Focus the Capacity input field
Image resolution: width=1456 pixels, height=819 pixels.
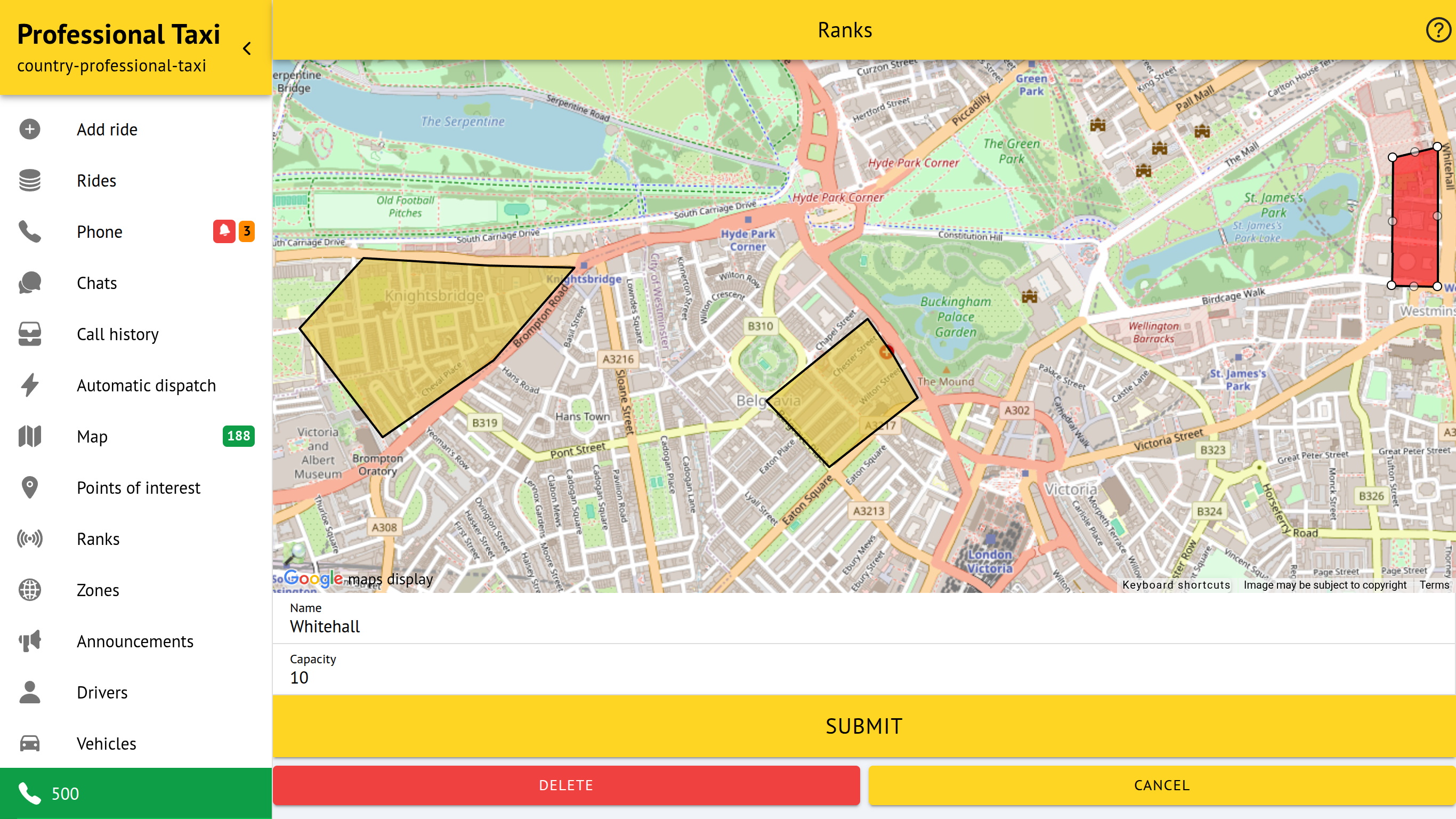[864, 678]
